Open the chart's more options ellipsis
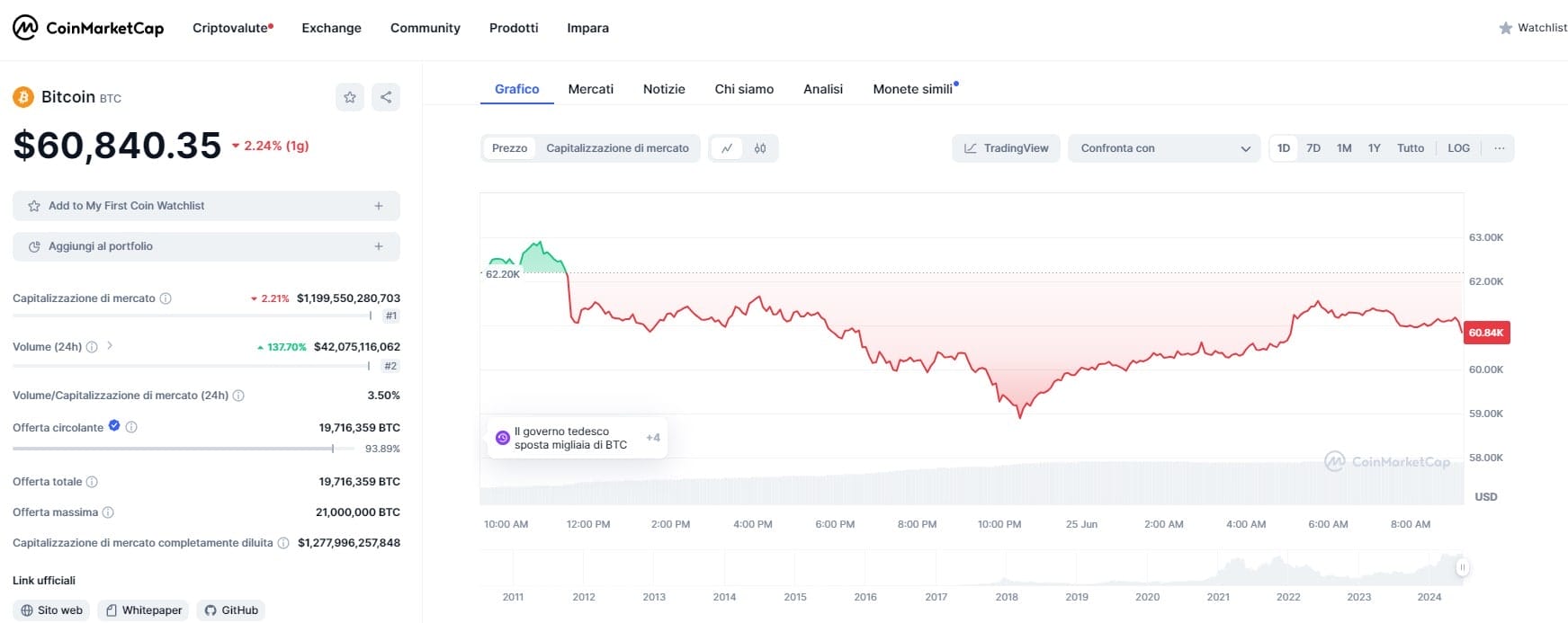The height and width of the screenshot is (623, 1568). 1499,148
